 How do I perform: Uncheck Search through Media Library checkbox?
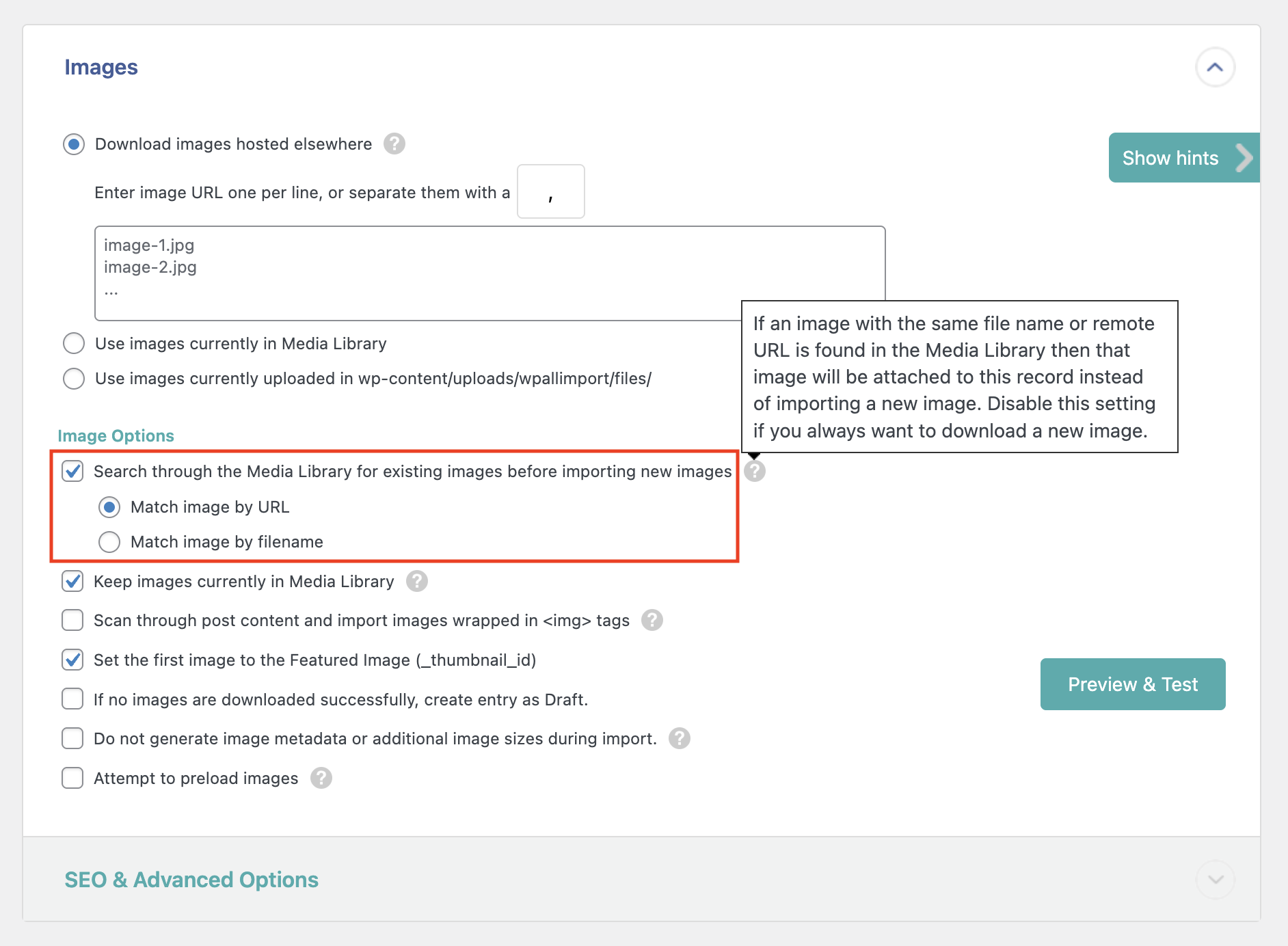pos(72,471)
